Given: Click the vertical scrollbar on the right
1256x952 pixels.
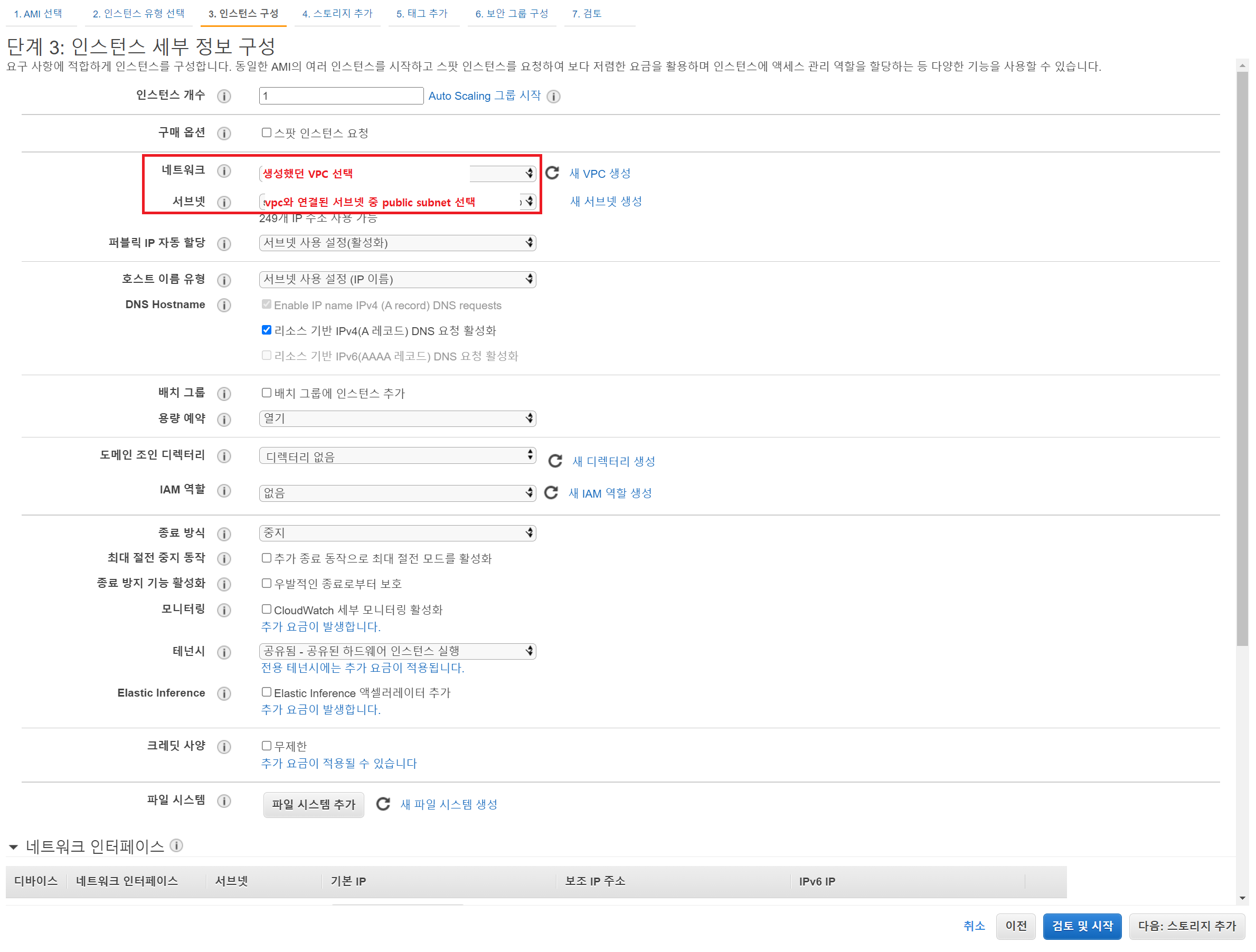Looking at the screenshot, I should (x=1242, y=358).
